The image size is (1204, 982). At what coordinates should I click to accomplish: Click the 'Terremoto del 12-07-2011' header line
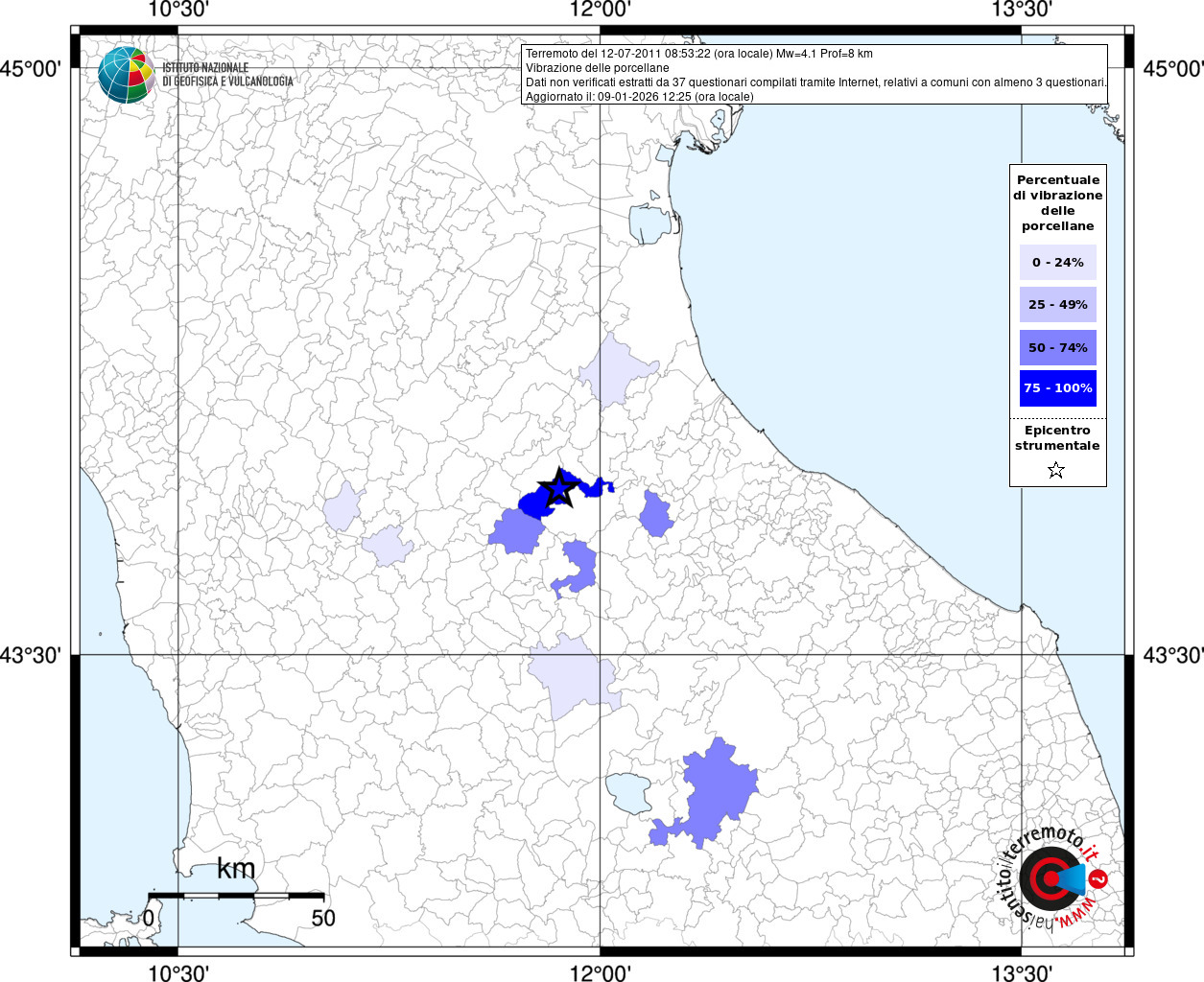tap(698, 54)
